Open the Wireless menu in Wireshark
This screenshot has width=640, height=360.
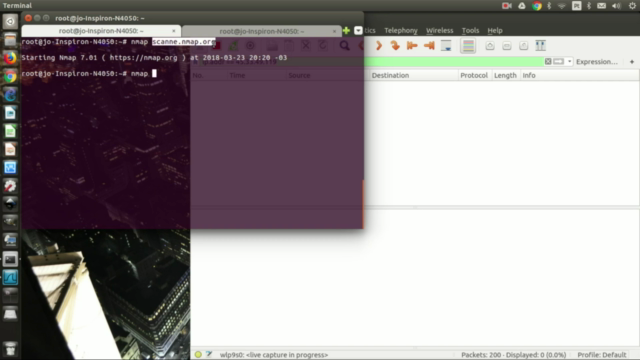click(x=440, y=31)
